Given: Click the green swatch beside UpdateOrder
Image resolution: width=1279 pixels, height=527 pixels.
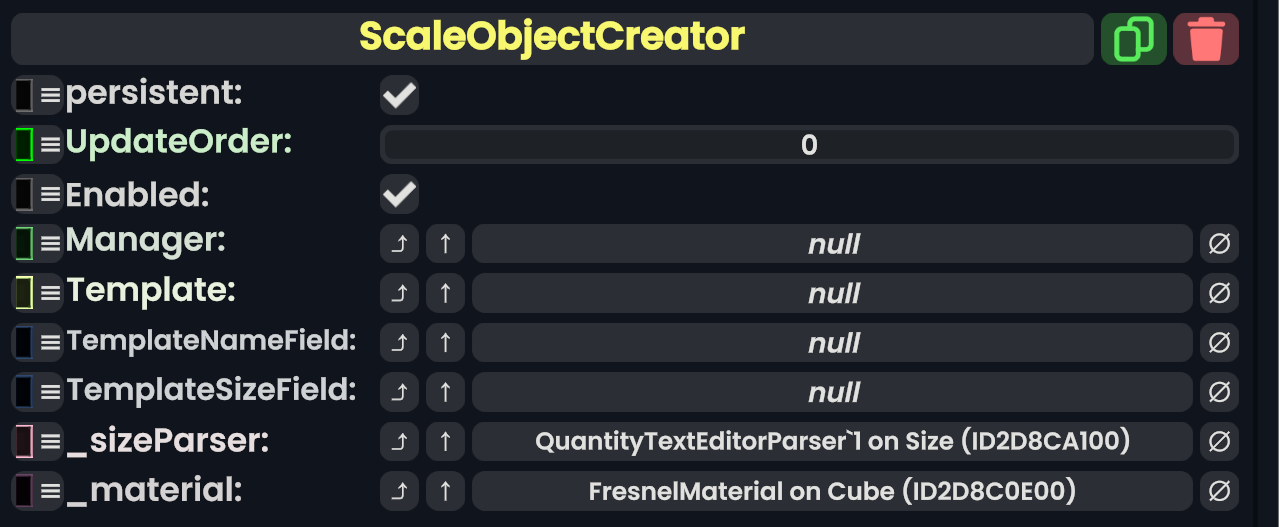Looking at the screenshot, I should click(25, 145).
